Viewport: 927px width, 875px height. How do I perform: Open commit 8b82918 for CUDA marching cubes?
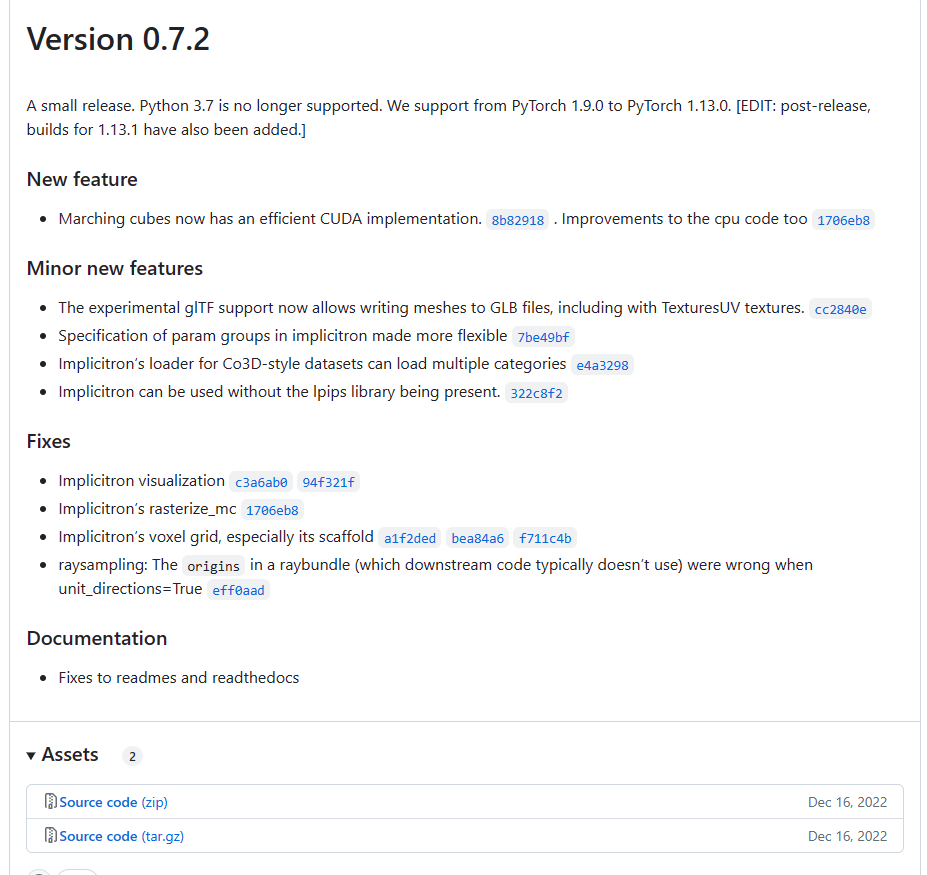(517, 220)
